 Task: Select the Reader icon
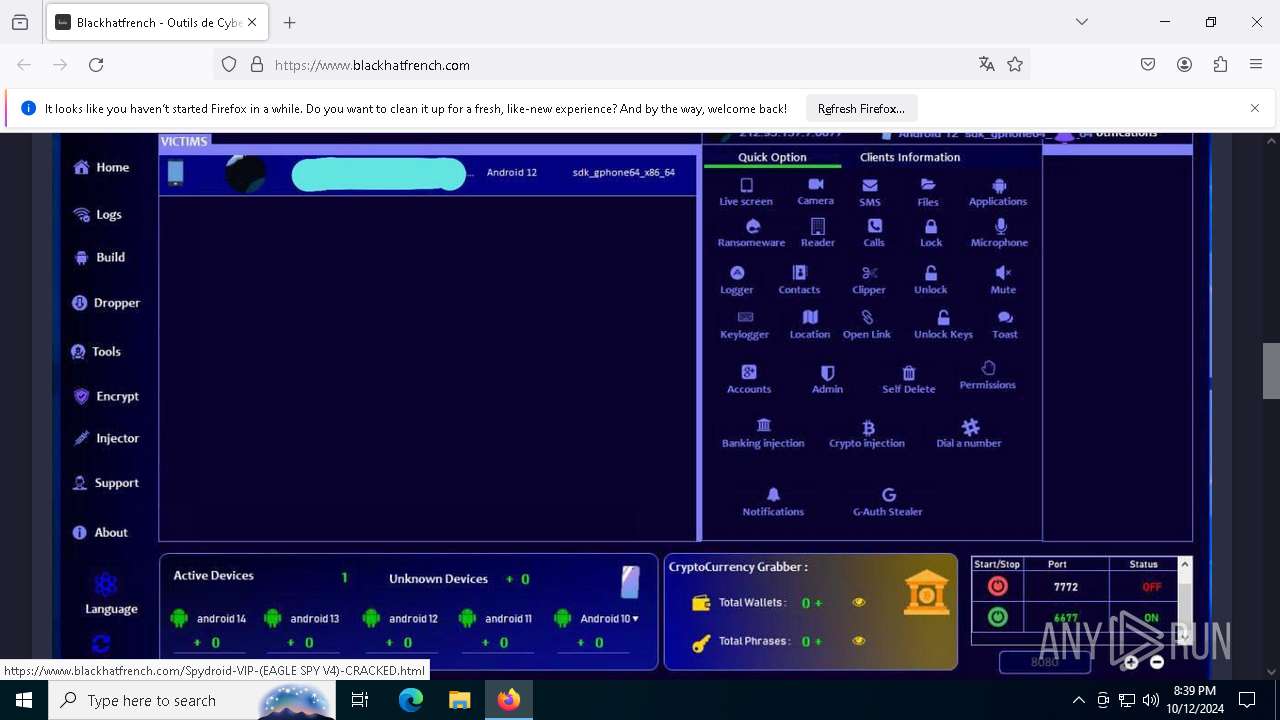pos(818,226)
